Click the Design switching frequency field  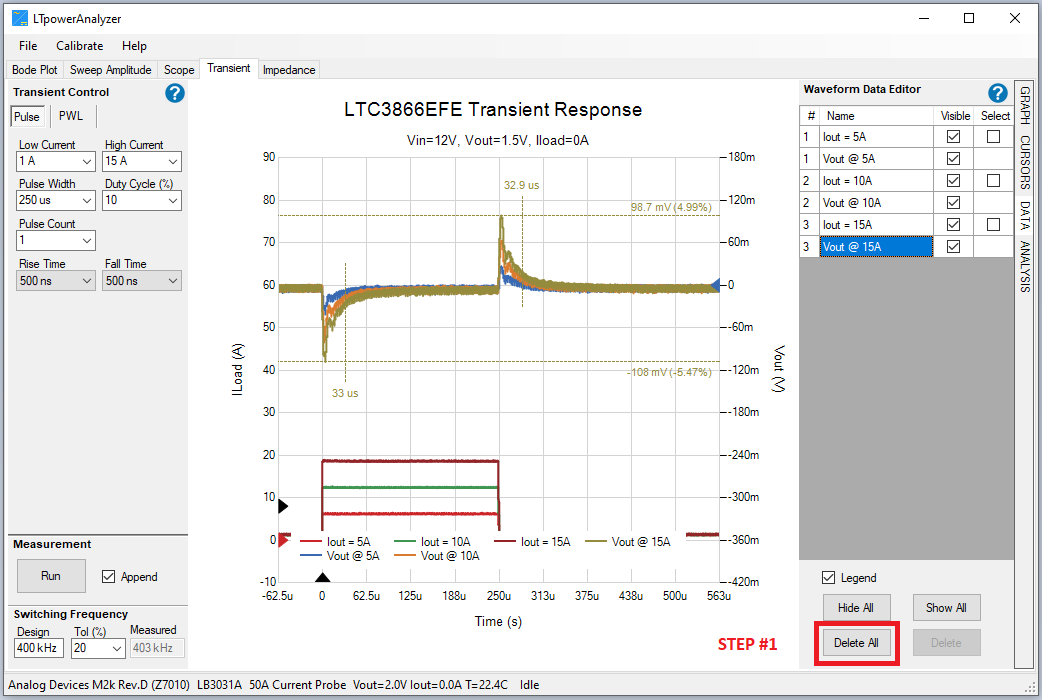click(x=38, y=649)
